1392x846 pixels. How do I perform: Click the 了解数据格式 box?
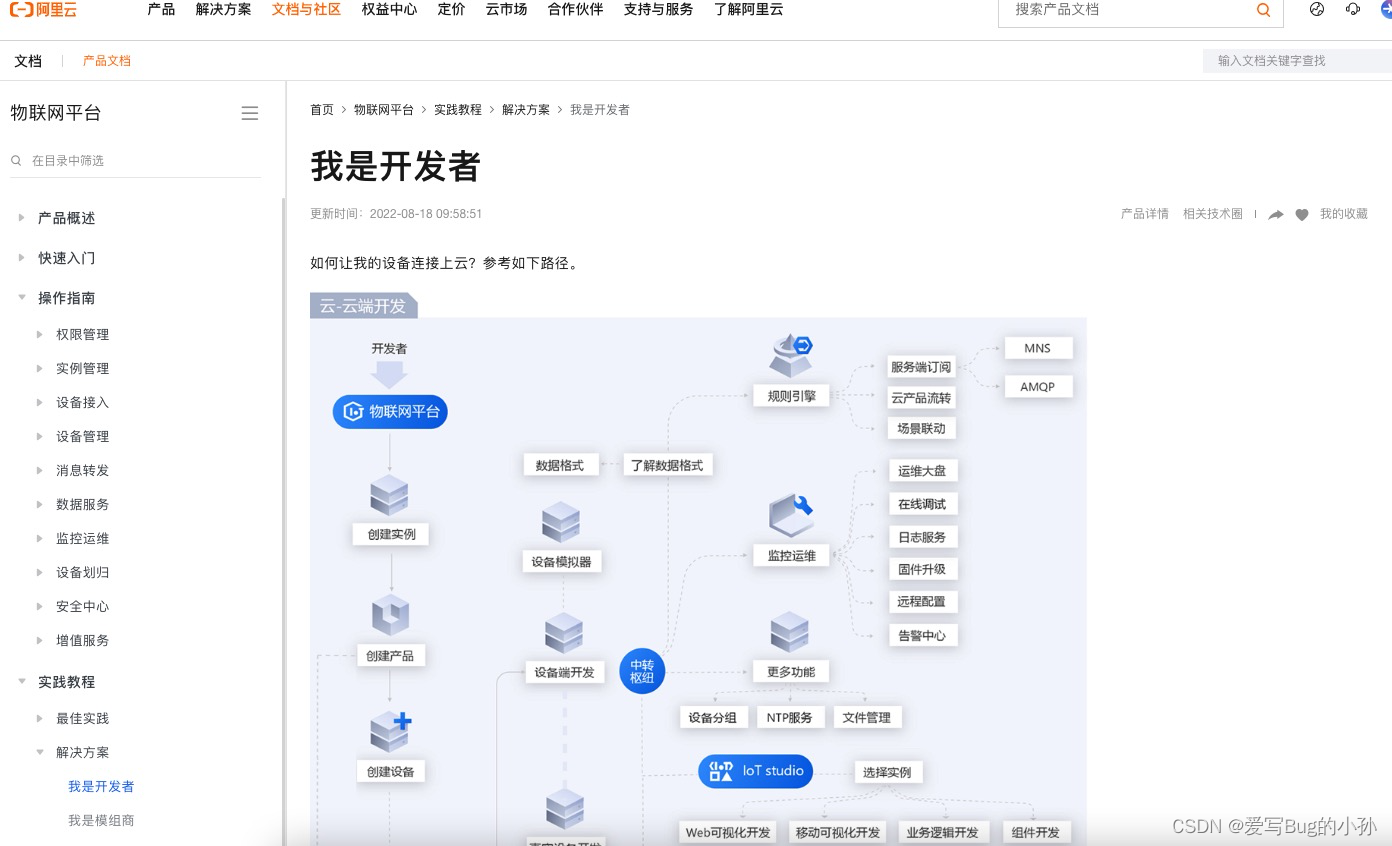click(x=667, y=465)
